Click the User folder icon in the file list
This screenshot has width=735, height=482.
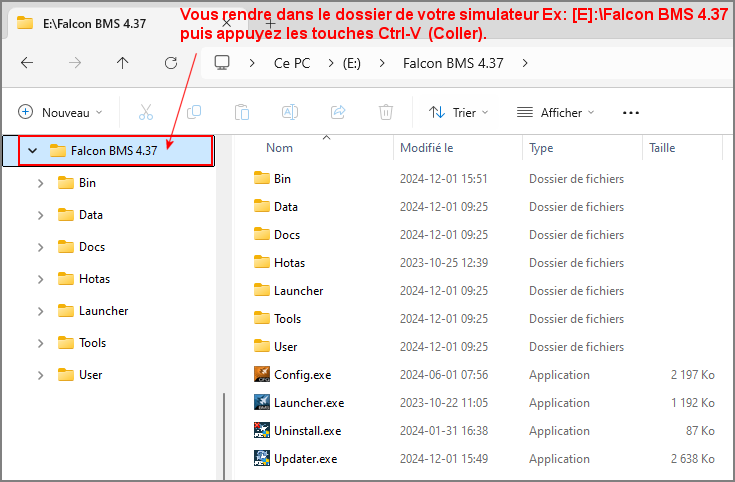click(x=262, y=346)
